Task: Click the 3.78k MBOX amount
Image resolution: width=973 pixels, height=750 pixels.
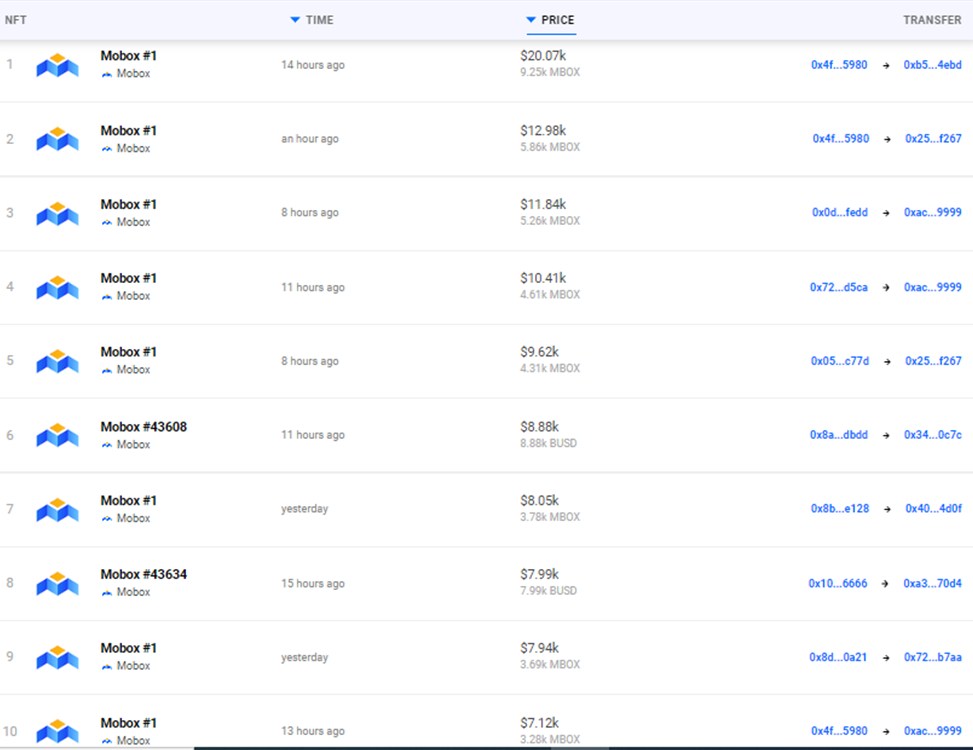Action: (550, 517)
